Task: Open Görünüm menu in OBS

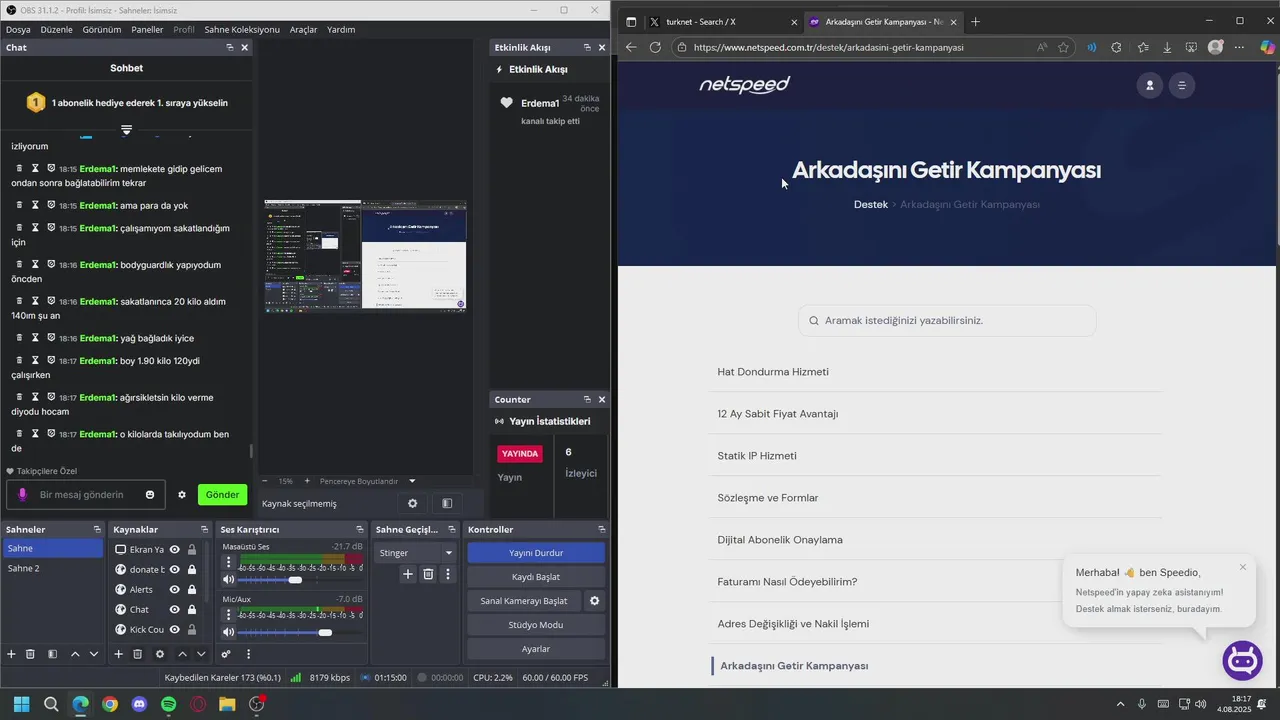Action: point(101,29)
